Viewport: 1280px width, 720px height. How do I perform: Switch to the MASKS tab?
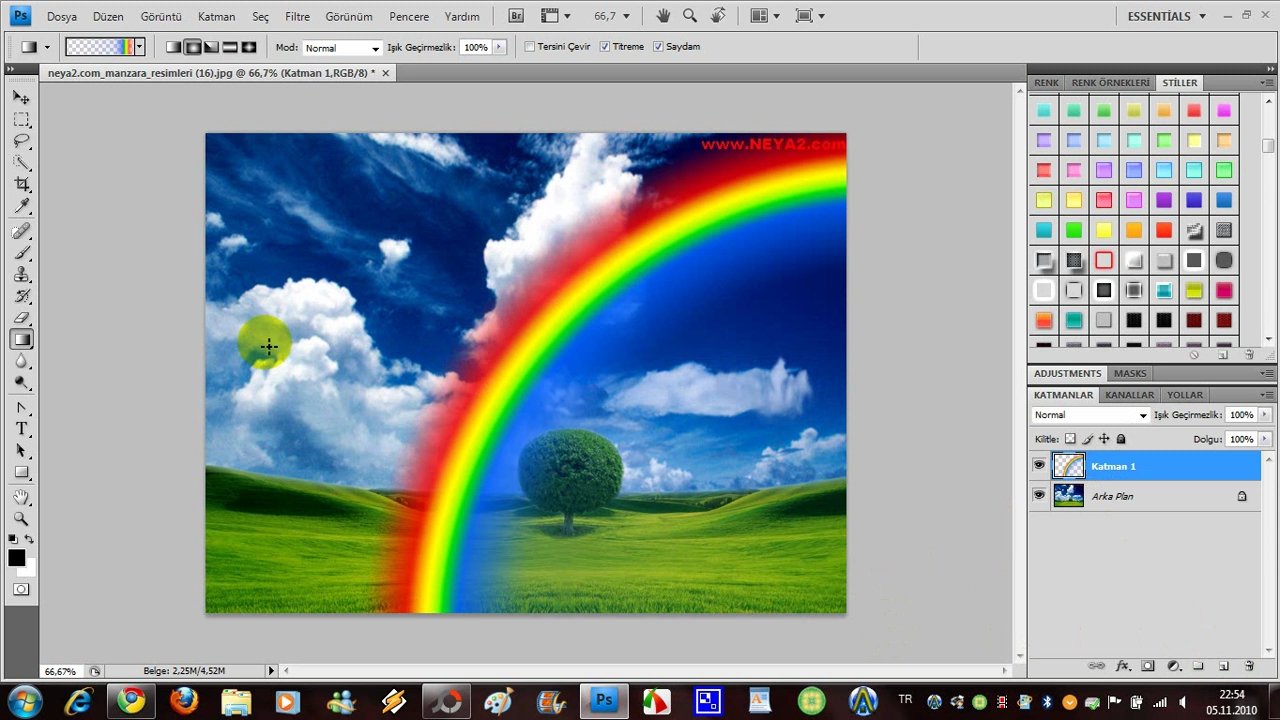[1130, 373]
